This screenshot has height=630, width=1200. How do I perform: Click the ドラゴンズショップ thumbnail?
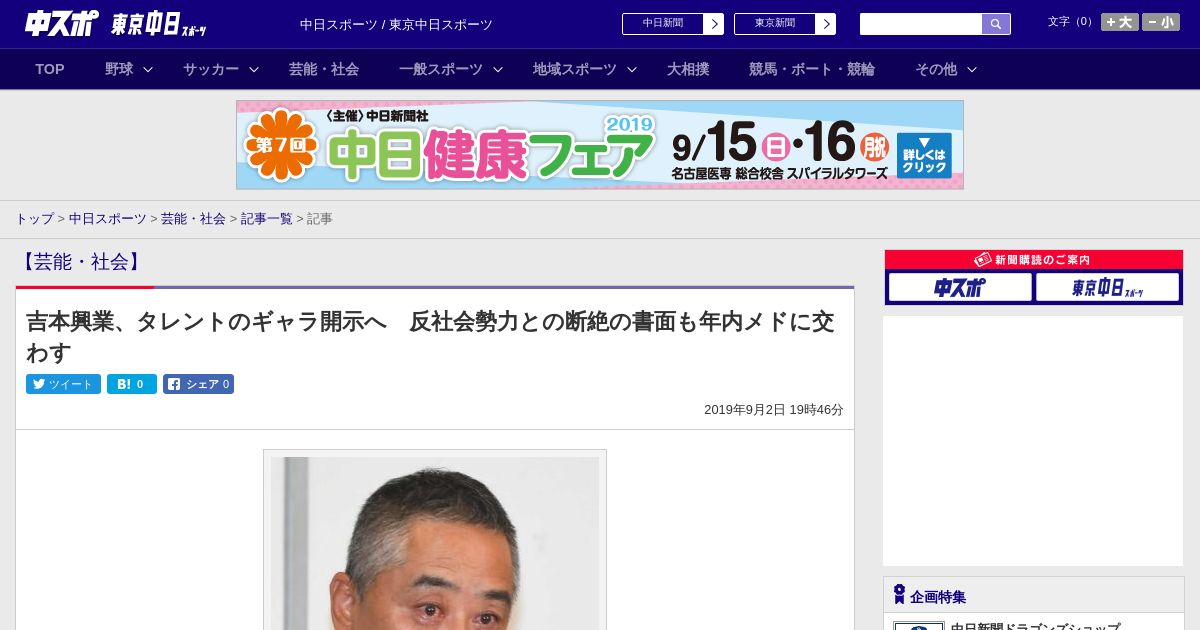click(x=918, y=626)
